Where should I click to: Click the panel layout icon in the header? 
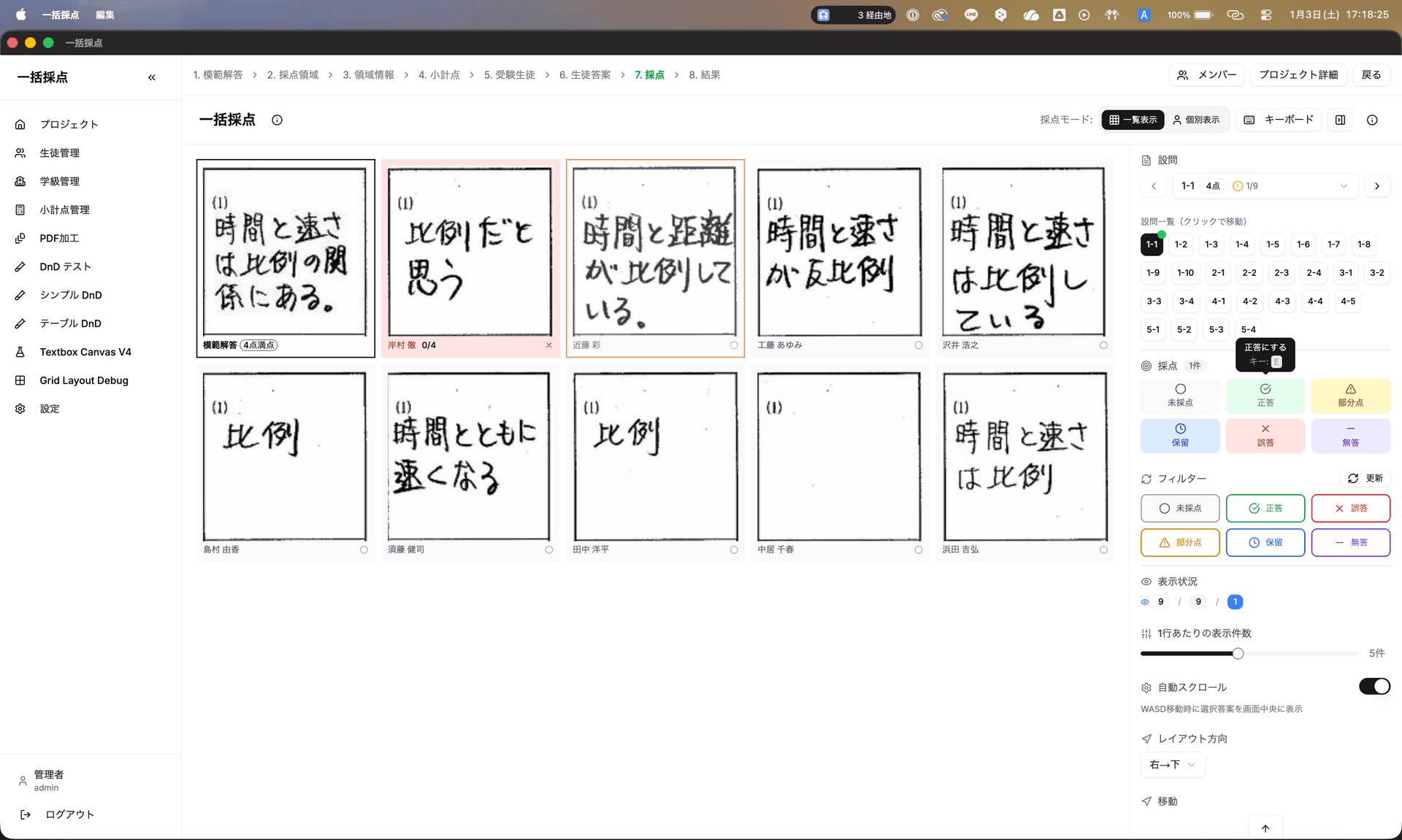[1340, 120]
